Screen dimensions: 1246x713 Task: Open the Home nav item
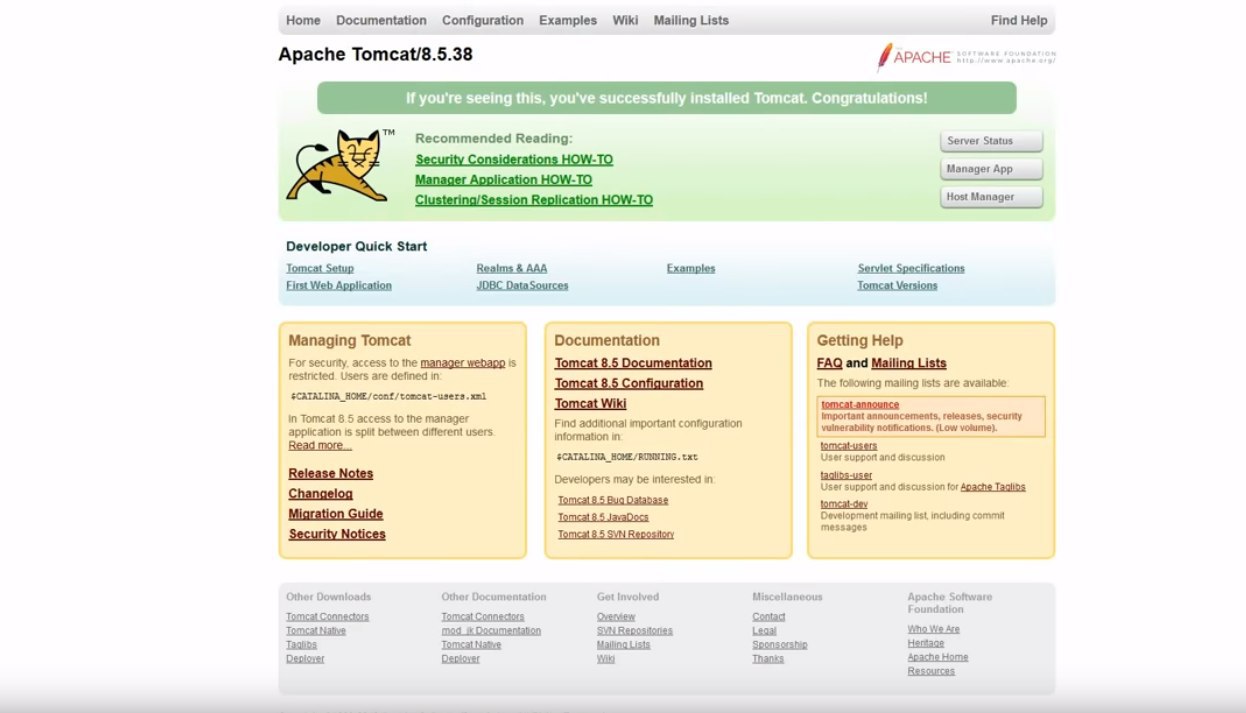303,20
